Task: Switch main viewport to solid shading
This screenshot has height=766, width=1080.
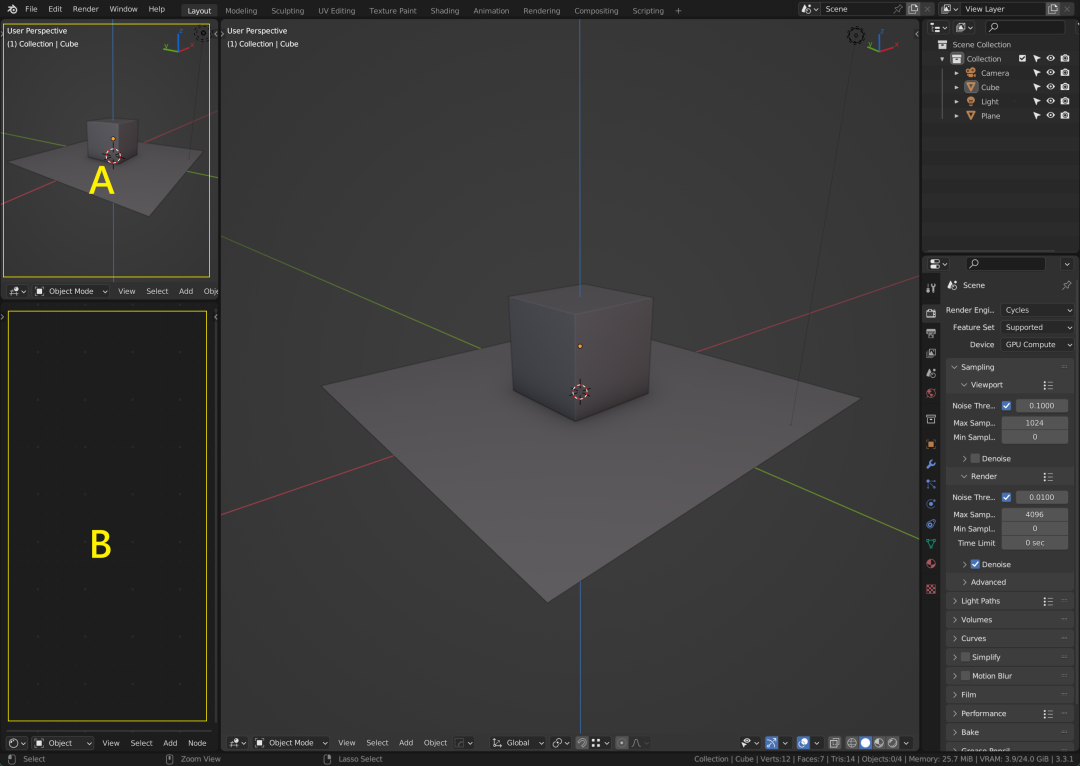Action: [866, 743]
